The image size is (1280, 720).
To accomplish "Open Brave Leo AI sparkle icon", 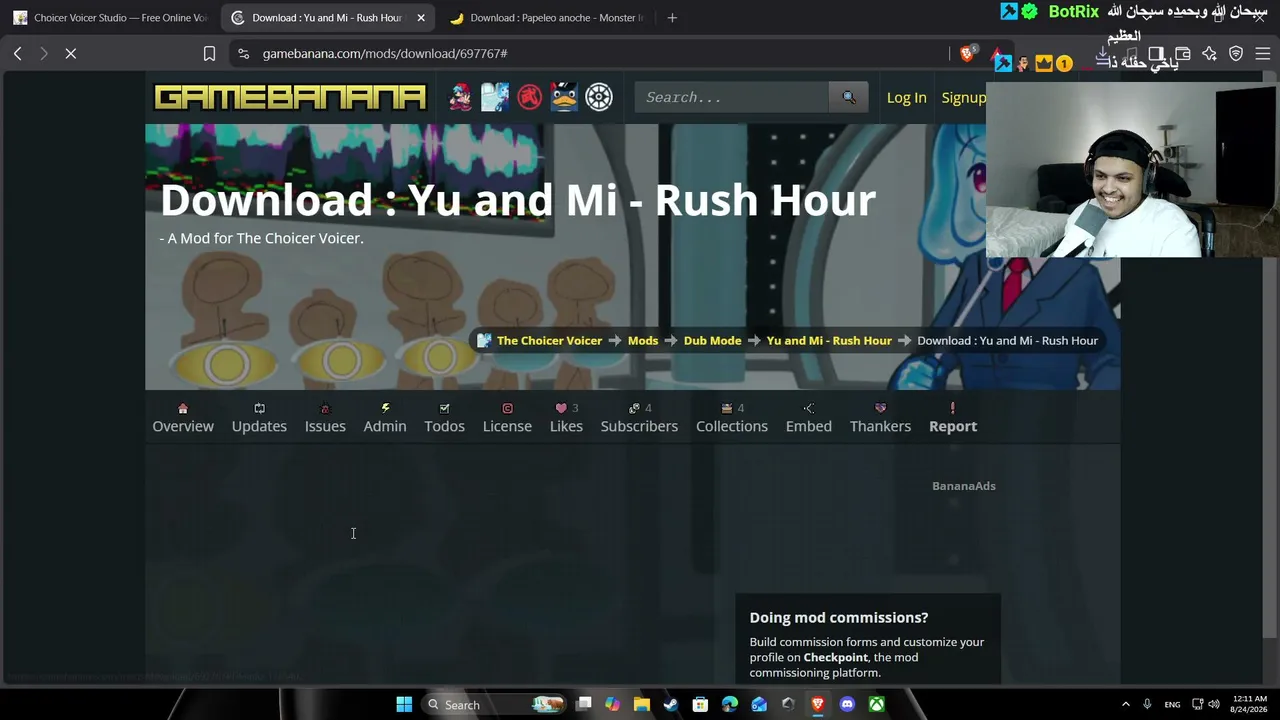I will 1209,53.
